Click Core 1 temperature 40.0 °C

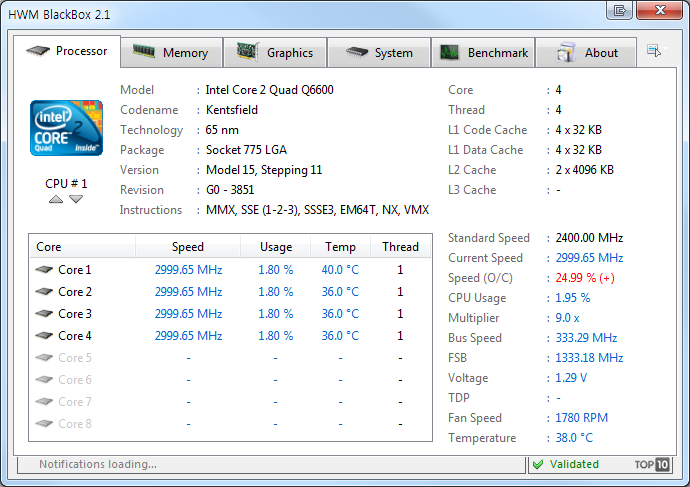[340, 270]
